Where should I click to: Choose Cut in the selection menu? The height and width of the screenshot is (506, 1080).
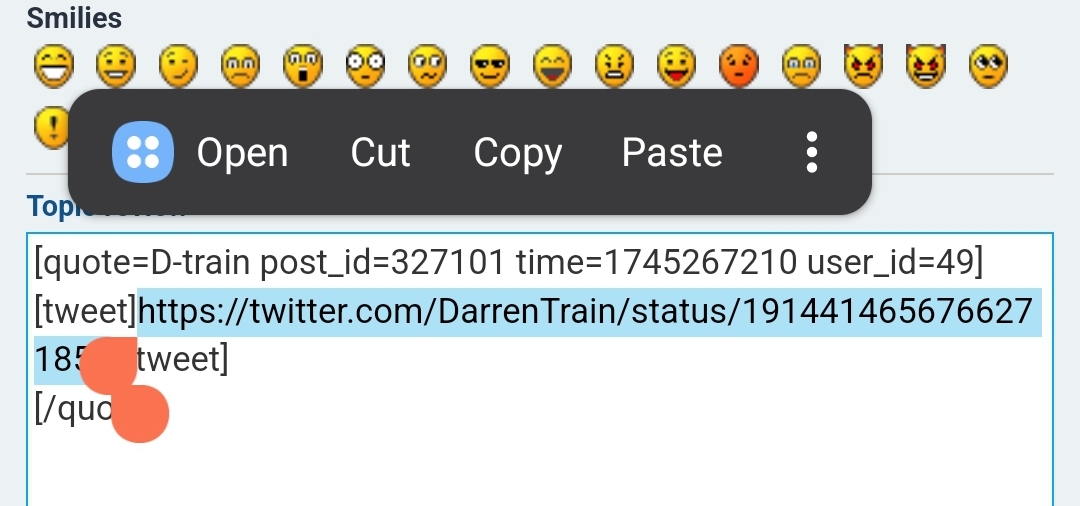380,152
